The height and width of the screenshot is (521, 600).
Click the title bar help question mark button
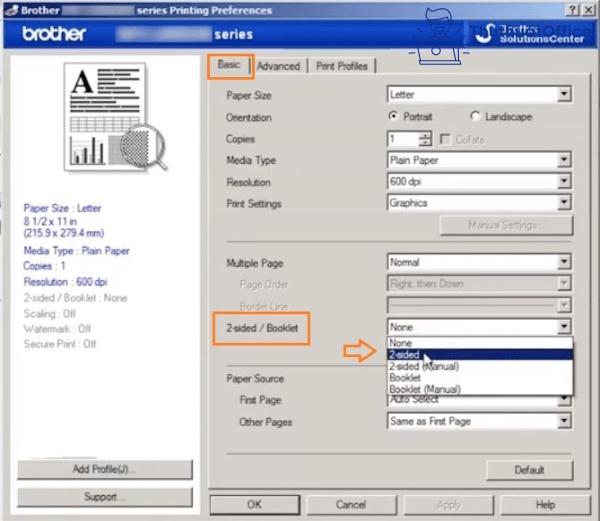572,10
